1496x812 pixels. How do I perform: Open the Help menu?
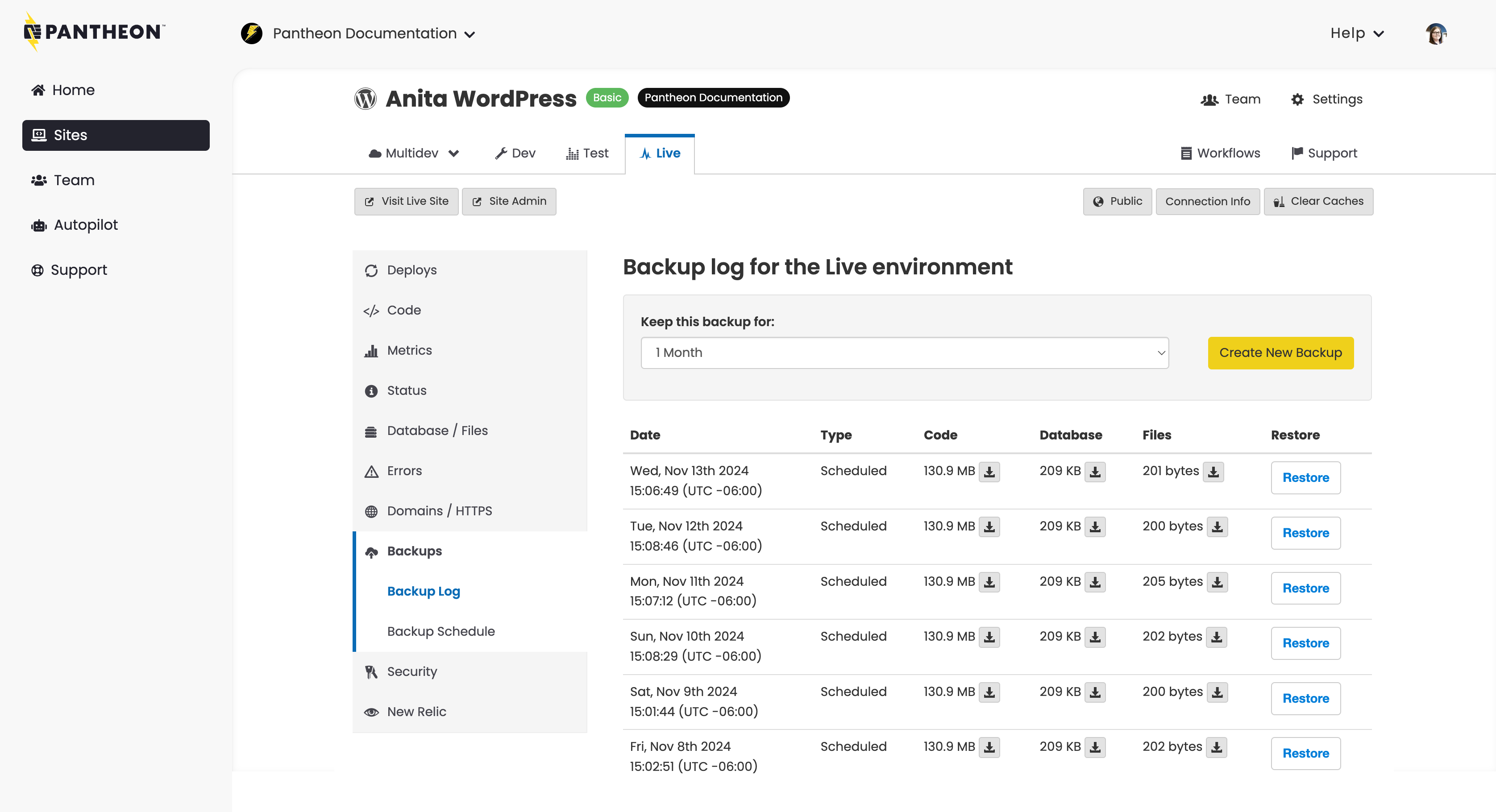1357,33
